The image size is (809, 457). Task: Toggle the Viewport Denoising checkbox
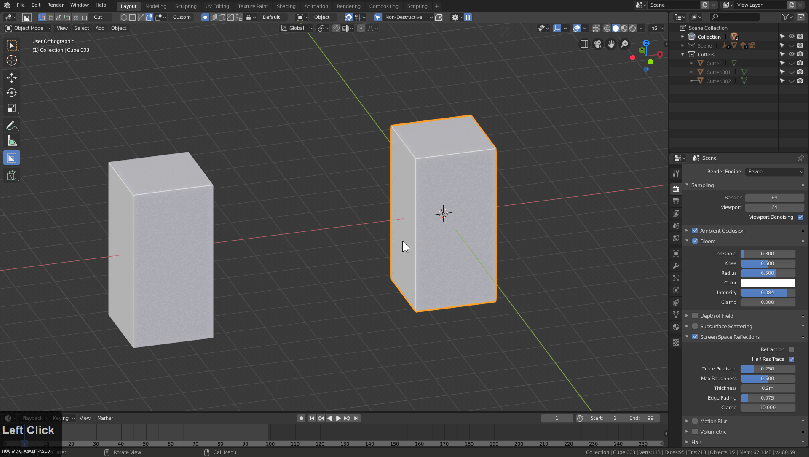[x=800, y=217]
